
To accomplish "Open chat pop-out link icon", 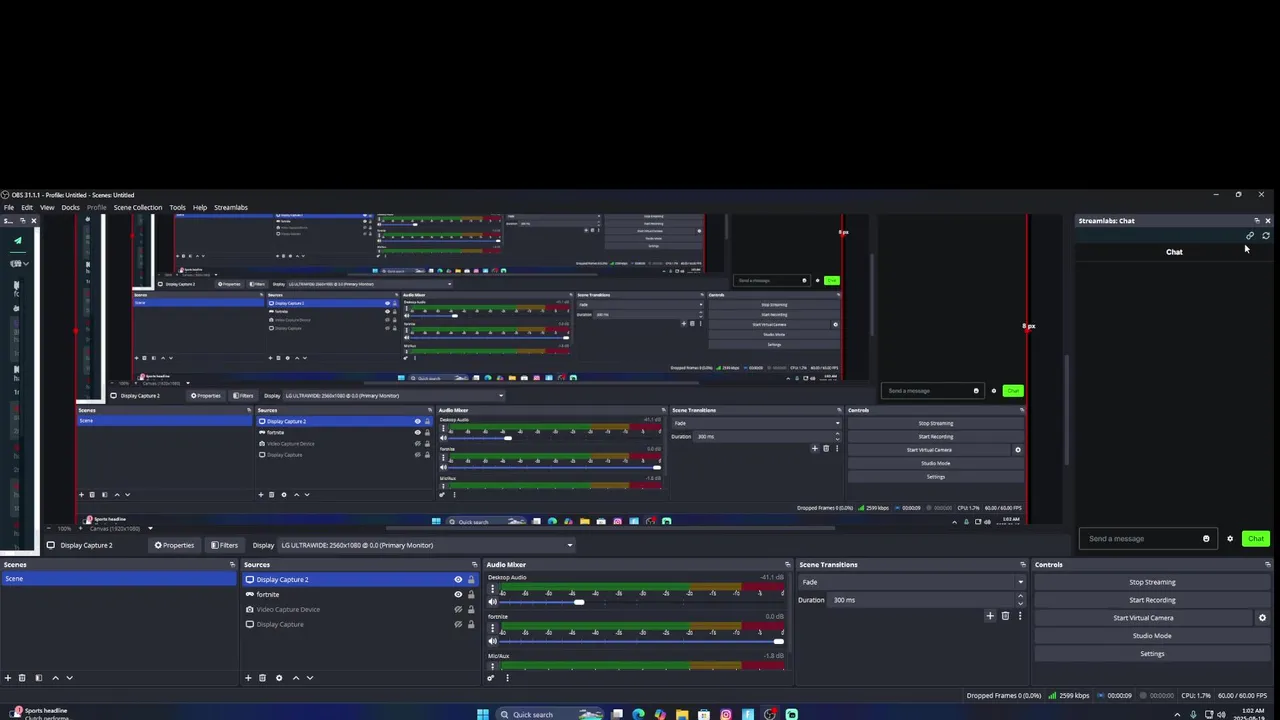I will click(1250, 236).
